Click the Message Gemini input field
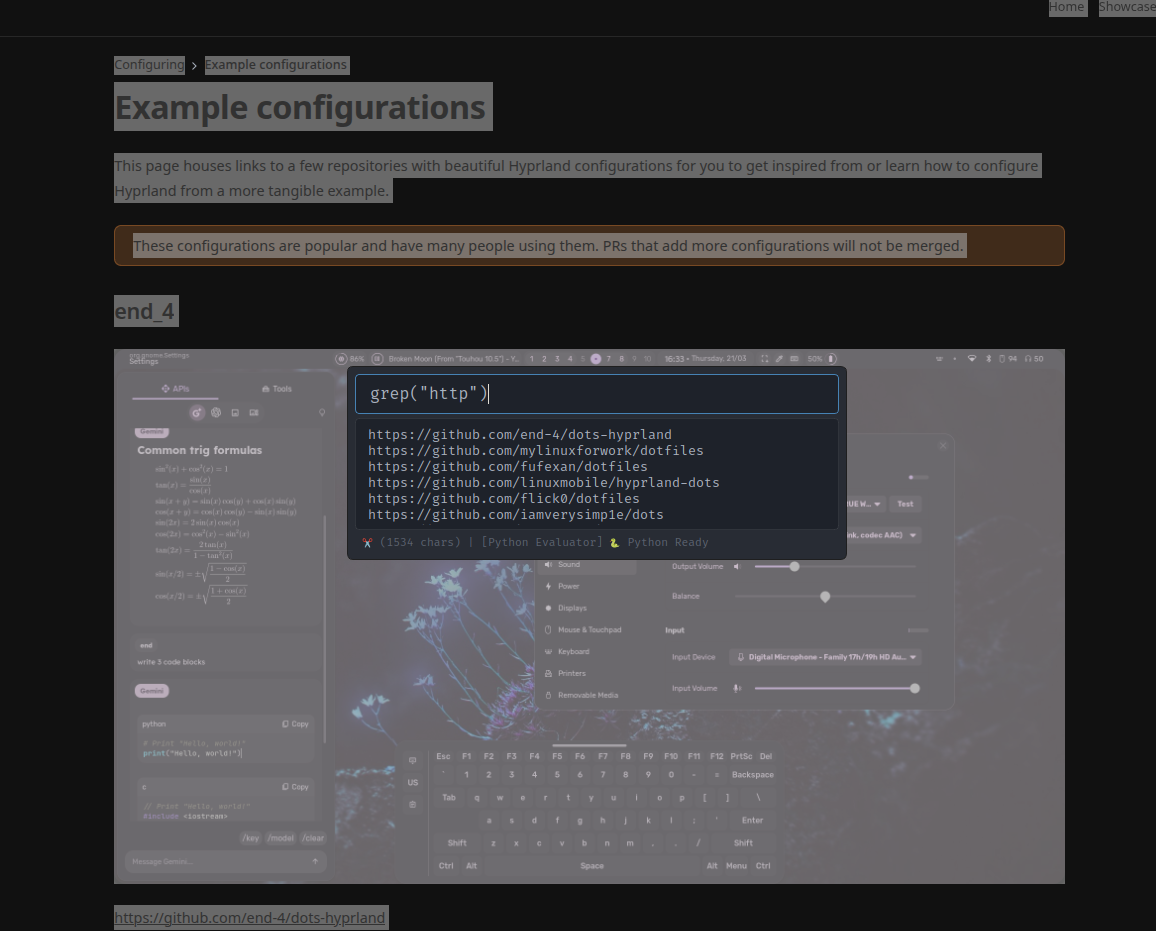The height and width of the screenshot is (931, 1156). pos(226,861)
